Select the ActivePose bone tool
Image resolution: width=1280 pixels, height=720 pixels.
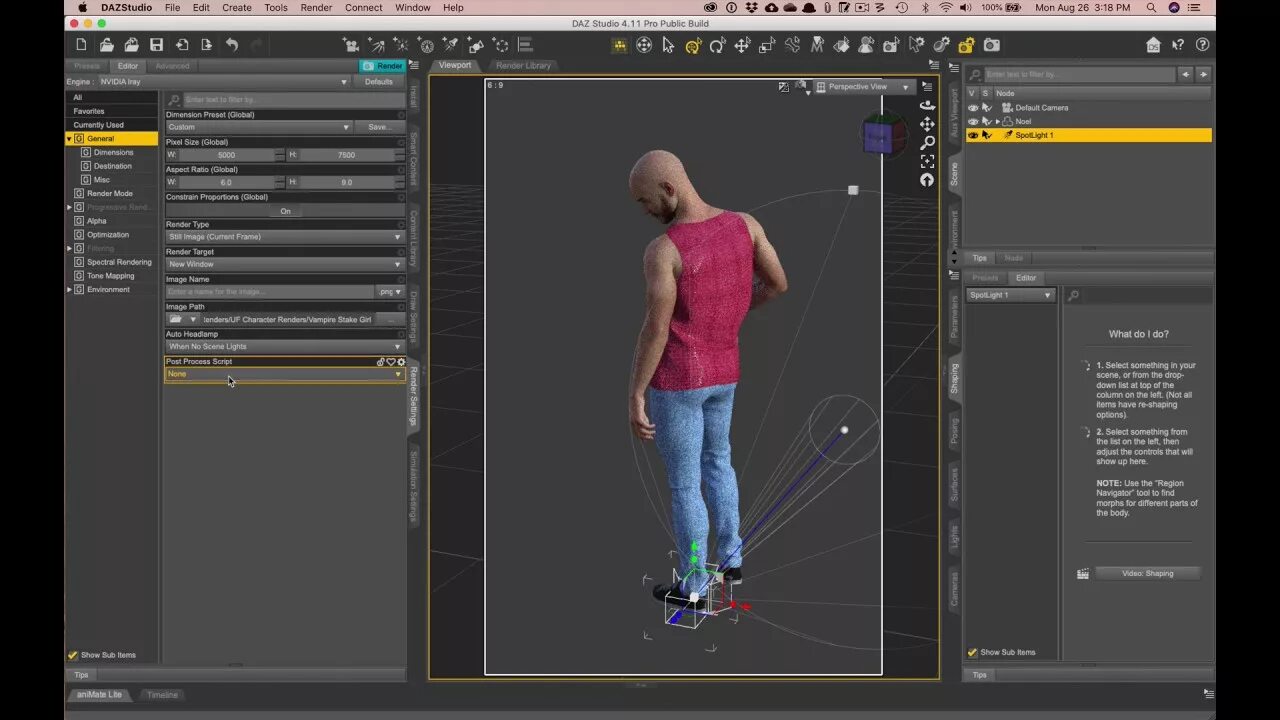[792, 45]
